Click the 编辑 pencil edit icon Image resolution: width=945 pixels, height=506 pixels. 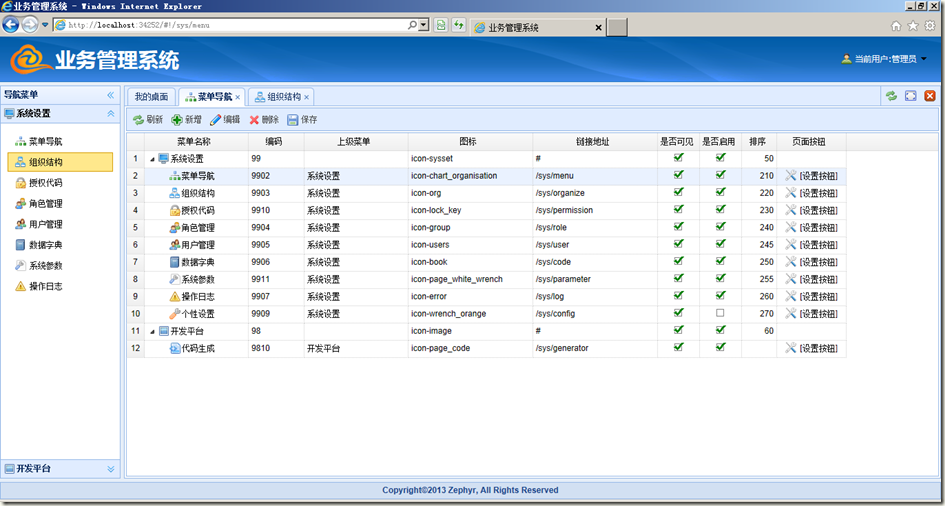pyautogui.click(x=215, y=120)
